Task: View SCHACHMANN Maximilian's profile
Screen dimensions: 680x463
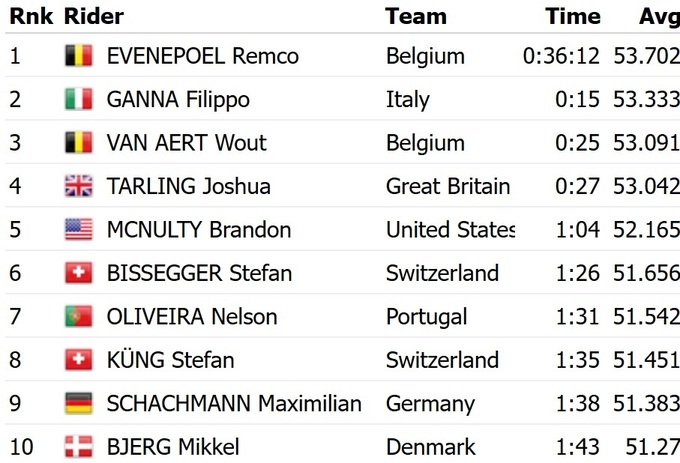Action: (234, 404)
